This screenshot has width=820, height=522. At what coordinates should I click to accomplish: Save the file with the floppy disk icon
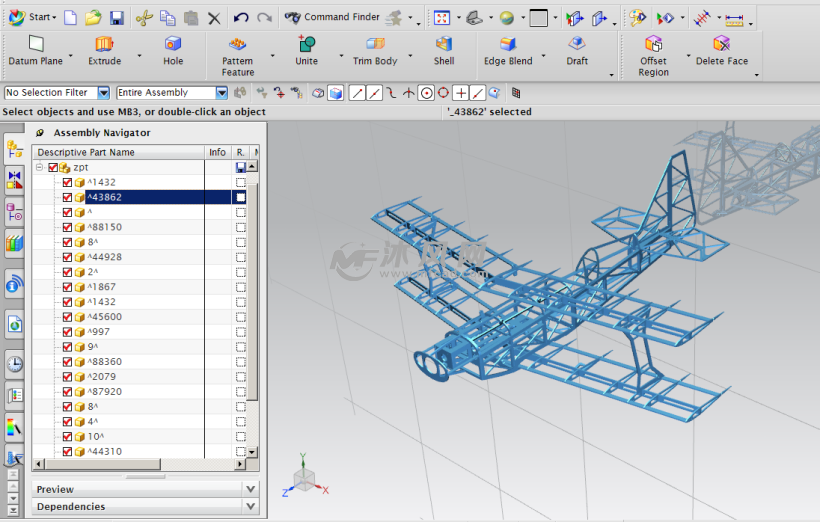116,17
